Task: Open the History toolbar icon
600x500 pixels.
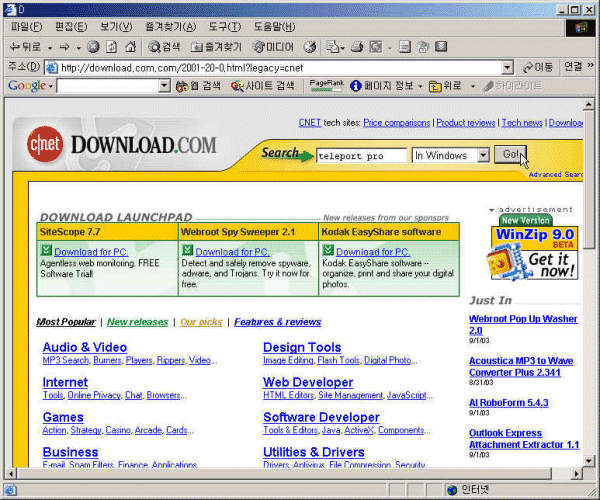Action: [x=310, y=47]
